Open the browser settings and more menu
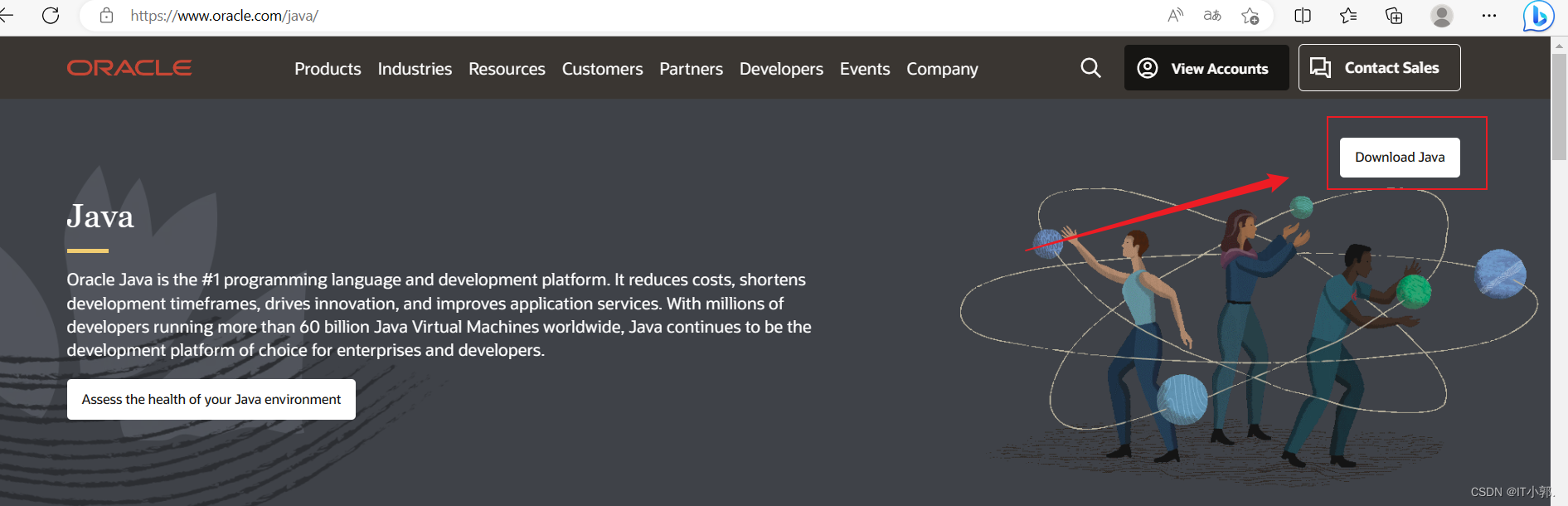The image size is (1568, 506). pyautogui.click(x=1489, y=15)
